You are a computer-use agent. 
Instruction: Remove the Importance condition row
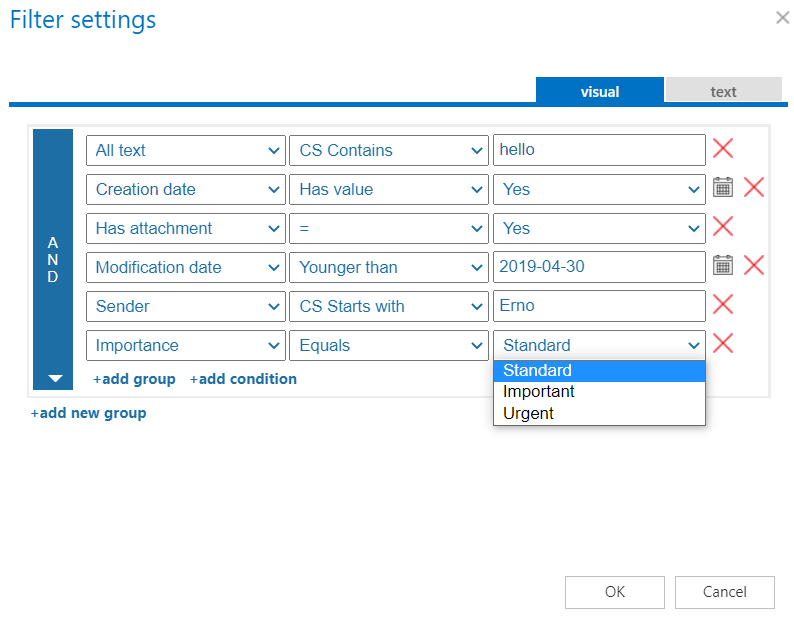click(722, 344)
